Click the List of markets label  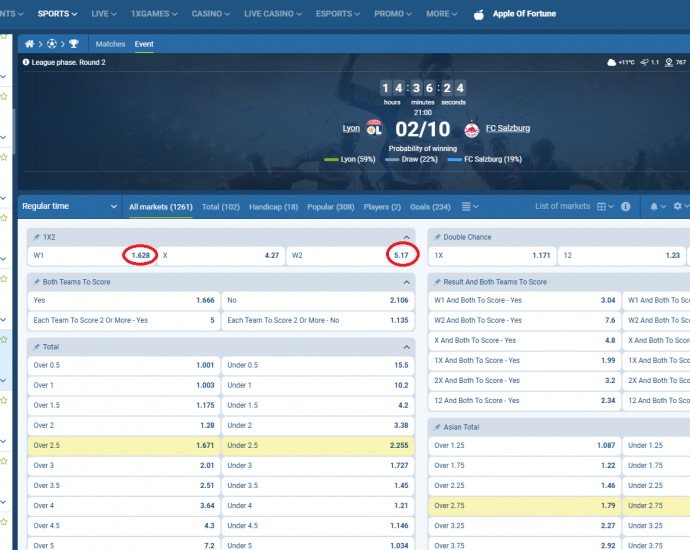point(562,206)
